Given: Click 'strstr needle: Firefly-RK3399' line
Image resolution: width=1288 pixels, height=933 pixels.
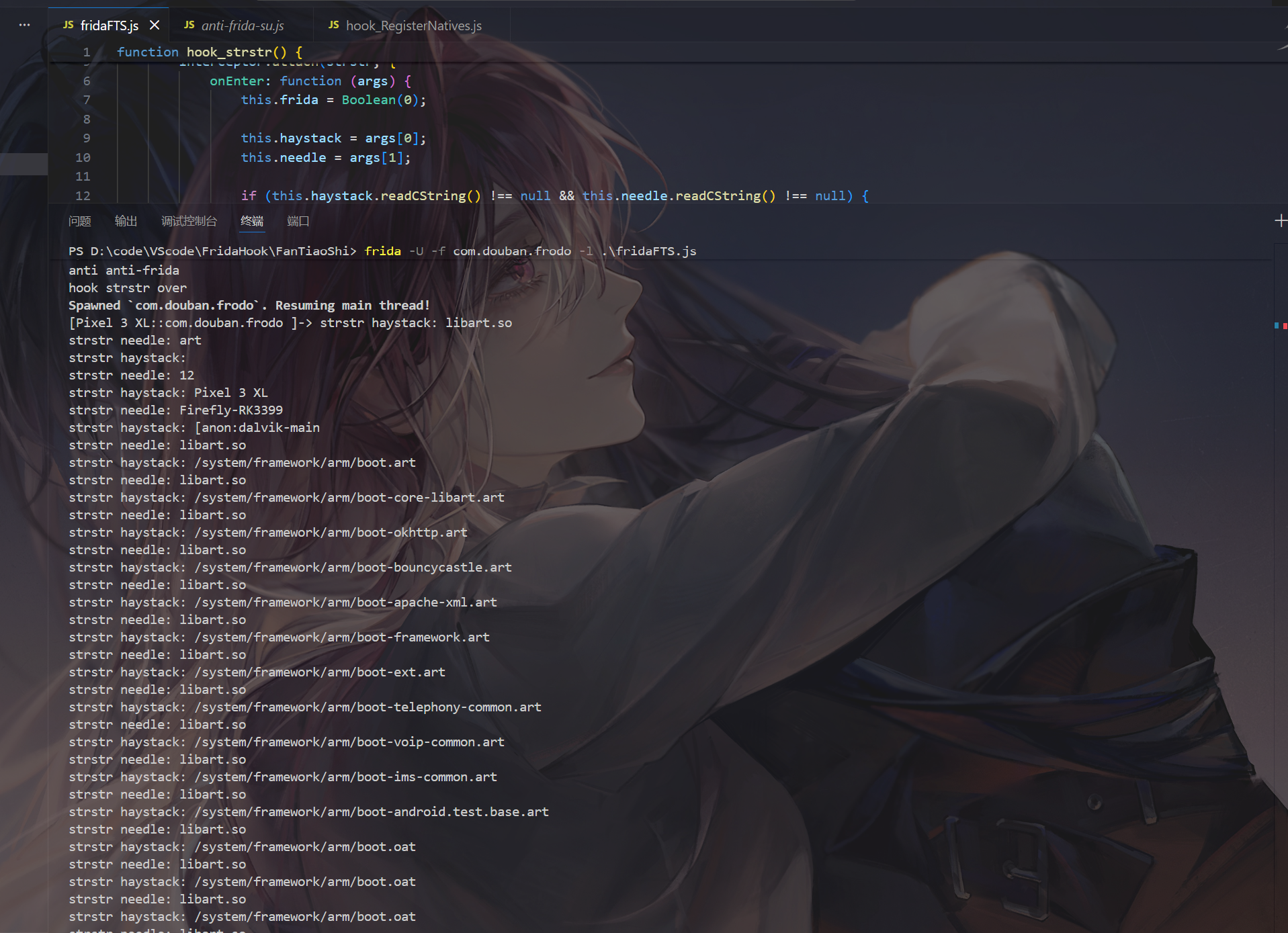Looking at the screenshot, I should tap(175, 410).
